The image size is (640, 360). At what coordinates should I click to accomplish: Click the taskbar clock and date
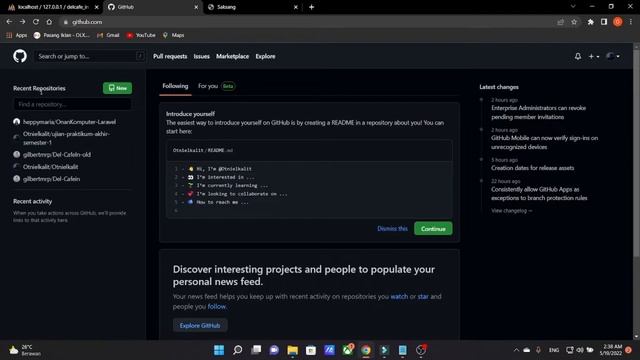(x=611, y=350)
